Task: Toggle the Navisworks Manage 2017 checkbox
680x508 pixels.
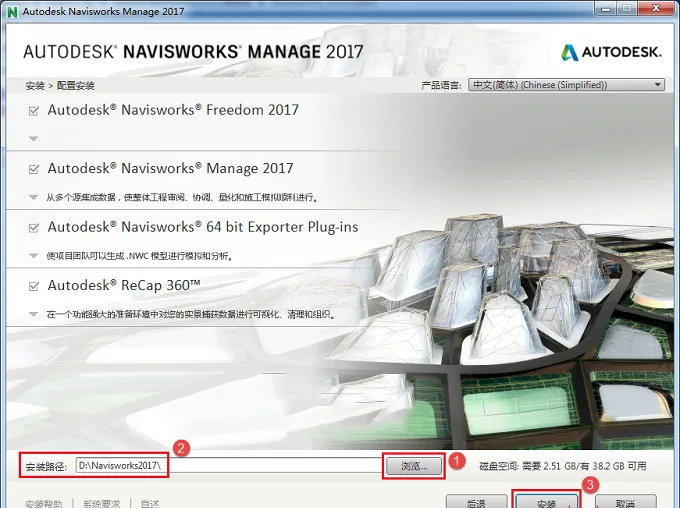Action: (x=33, y=169)
